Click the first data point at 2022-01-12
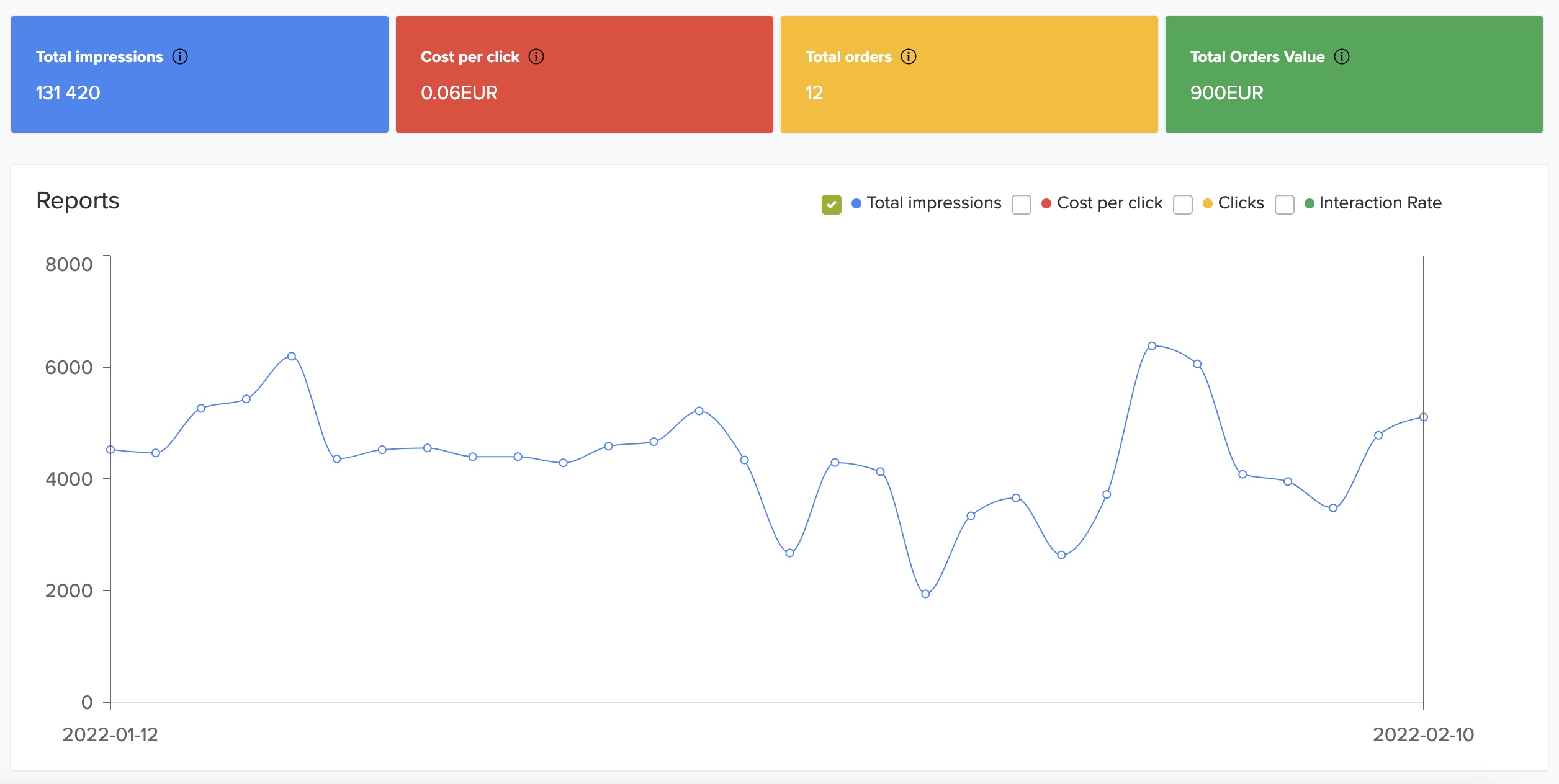The image size is (1559, 784). click(110, 450)
